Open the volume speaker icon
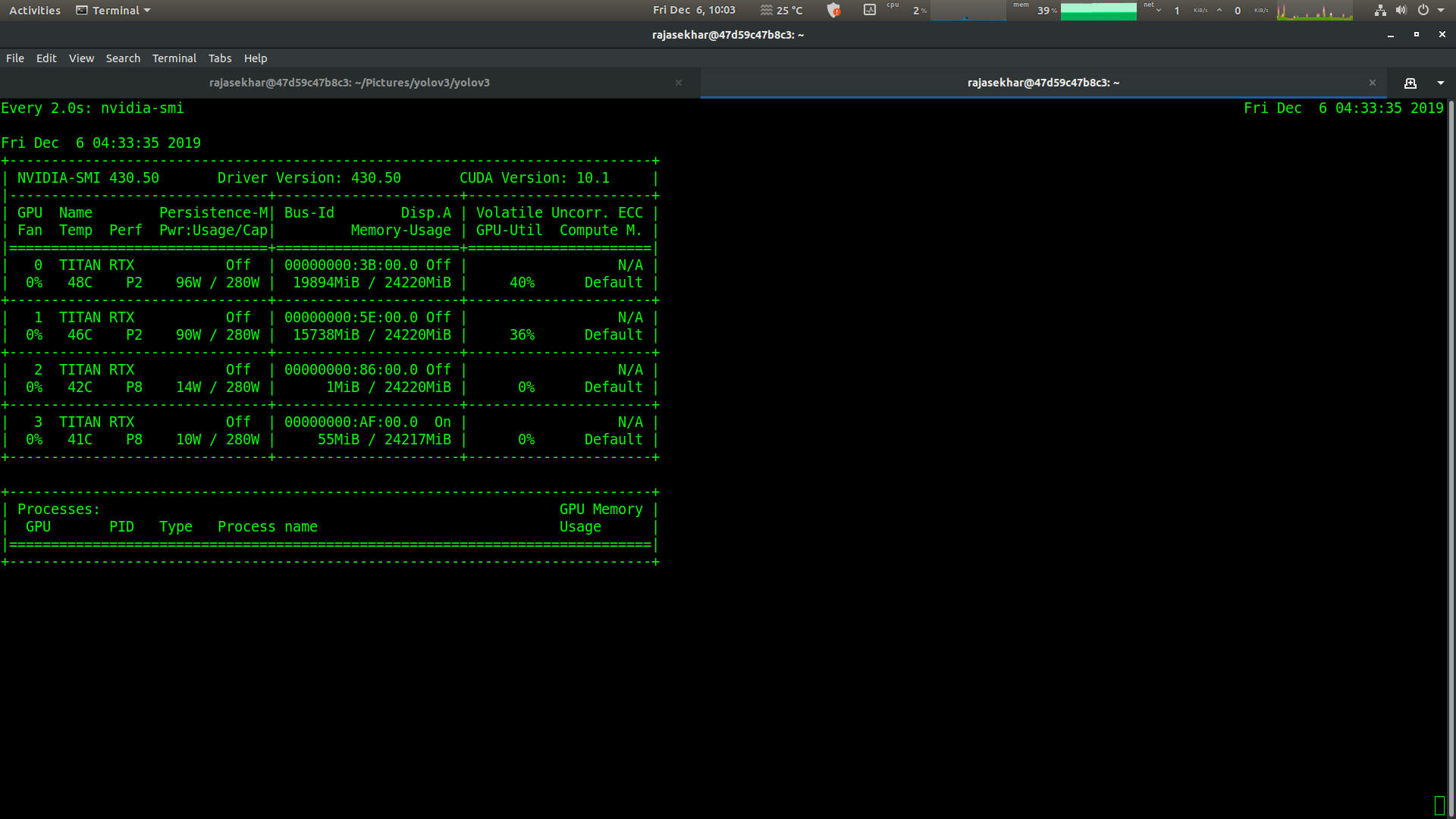Screen dimensions: 1456x819 [1401, 11]
